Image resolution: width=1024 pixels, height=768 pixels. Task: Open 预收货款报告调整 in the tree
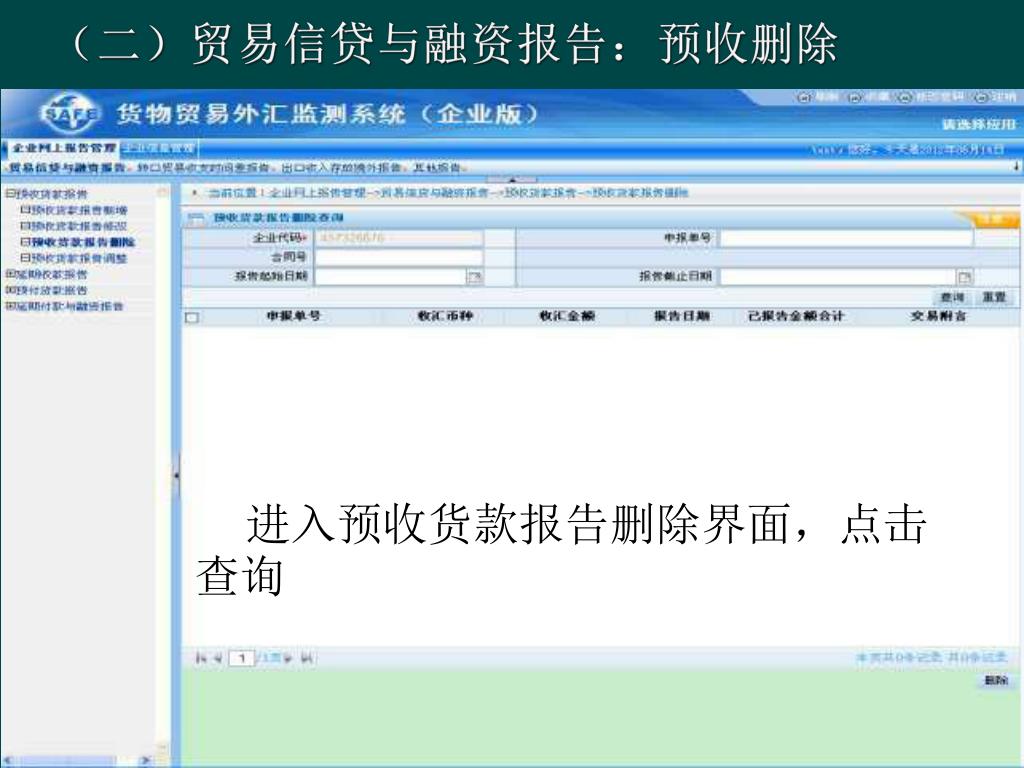point(79,258)
